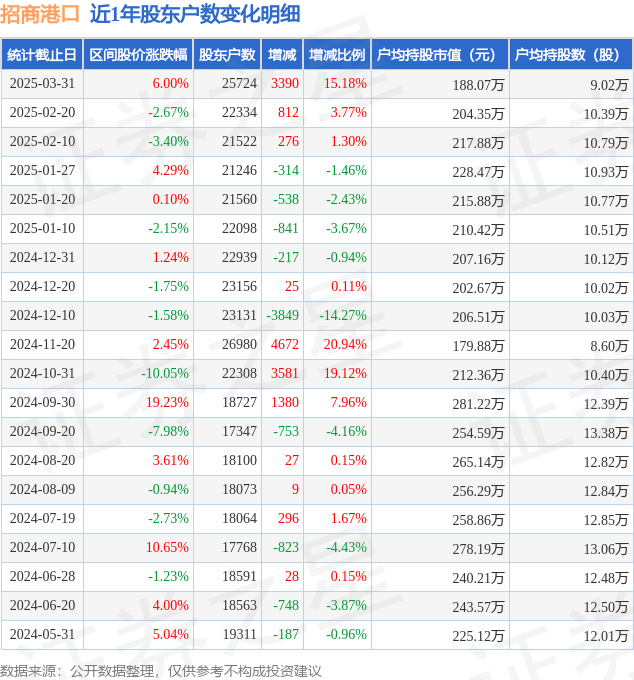This screenshot has width=634, height=680.
Task: Click the 19.23% price change cell
Action: (167, 402)
